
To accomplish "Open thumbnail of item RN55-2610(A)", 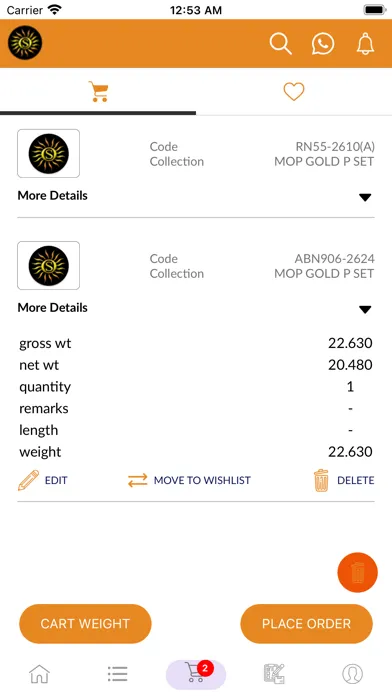I will coord(48,154).
